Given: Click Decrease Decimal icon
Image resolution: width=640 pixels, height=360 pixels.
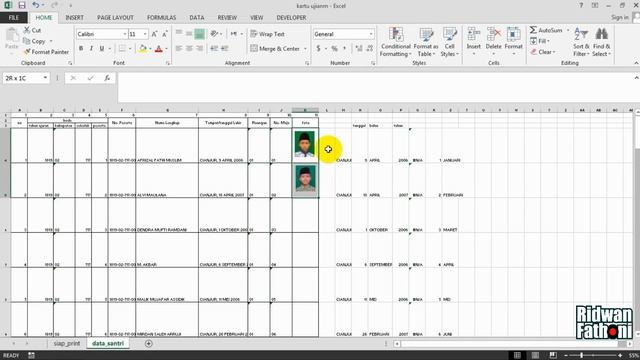Looking at the screenshot, I should pyautogui.click(x=369, y=49).
